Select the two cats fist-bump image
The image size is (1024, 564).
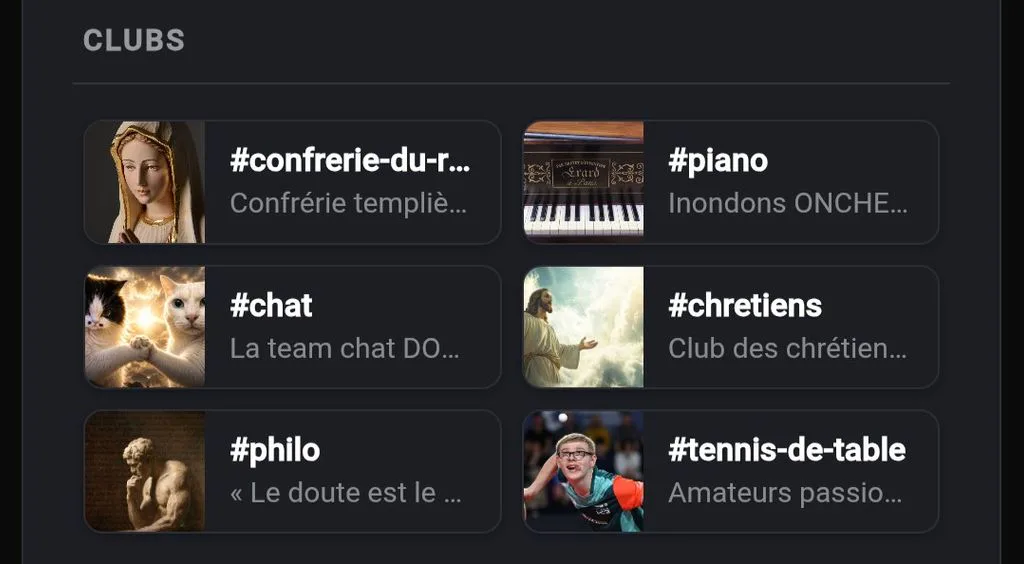(145, 327)
